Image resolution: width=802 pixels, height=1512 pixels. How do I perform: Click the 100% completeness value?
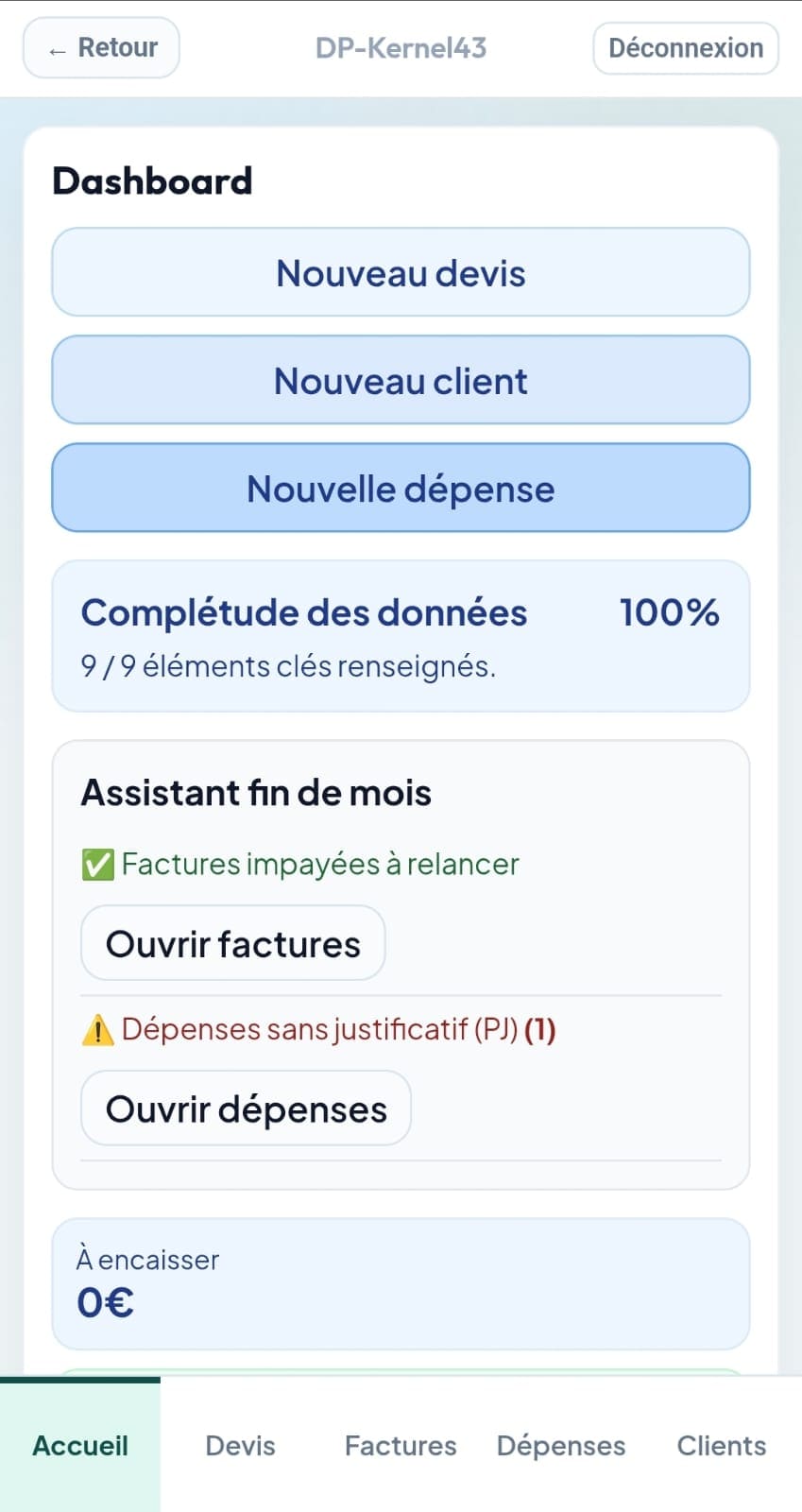pyautogui.click(x=669, y=613)
